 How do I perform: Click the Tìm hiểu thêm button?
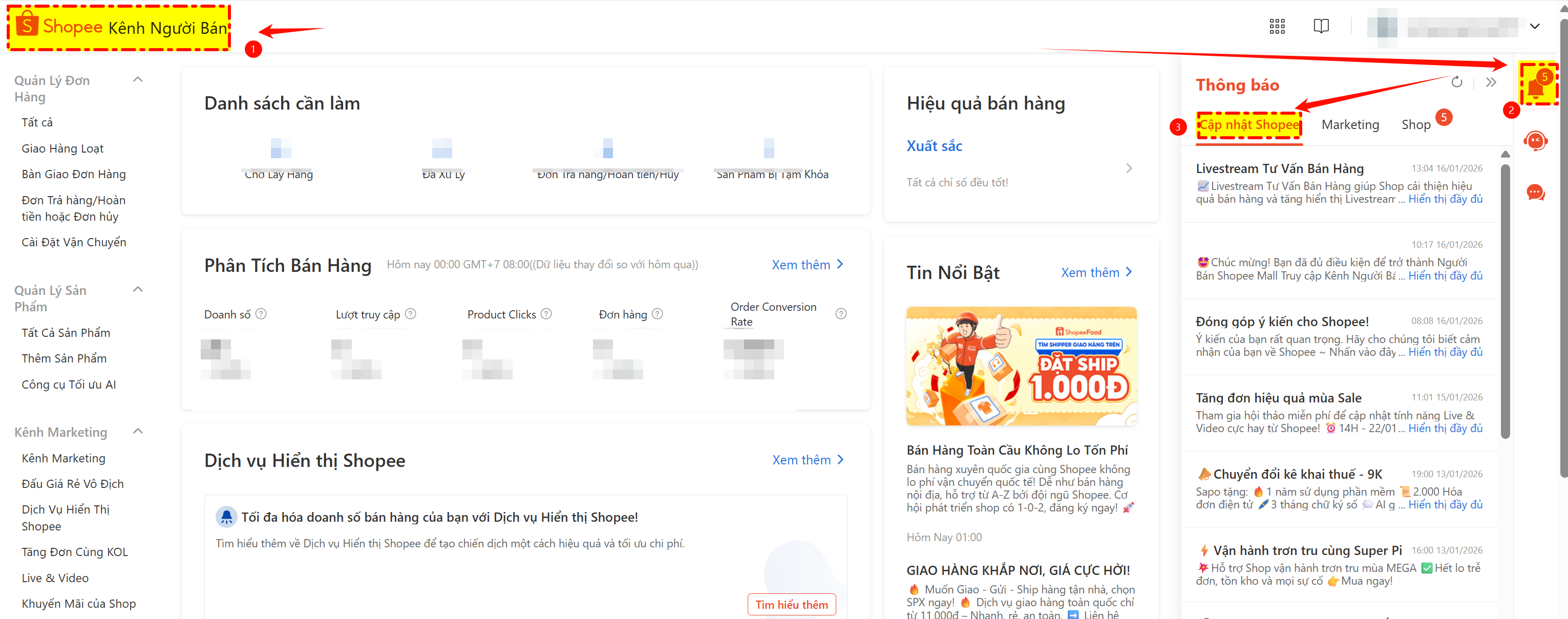click(x=791, y=604)
